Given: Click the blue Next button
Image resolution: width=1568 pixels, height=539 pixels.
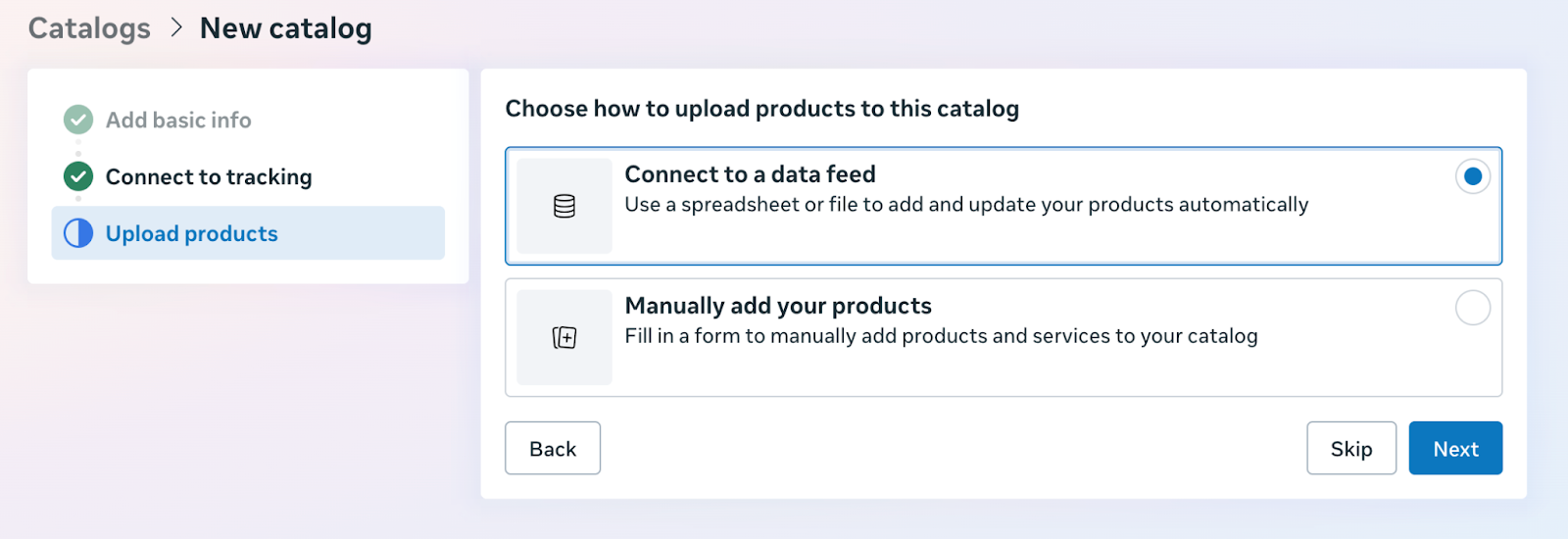Looking at the screenshot, I should pyautogui.click(x=1455, y=449).
